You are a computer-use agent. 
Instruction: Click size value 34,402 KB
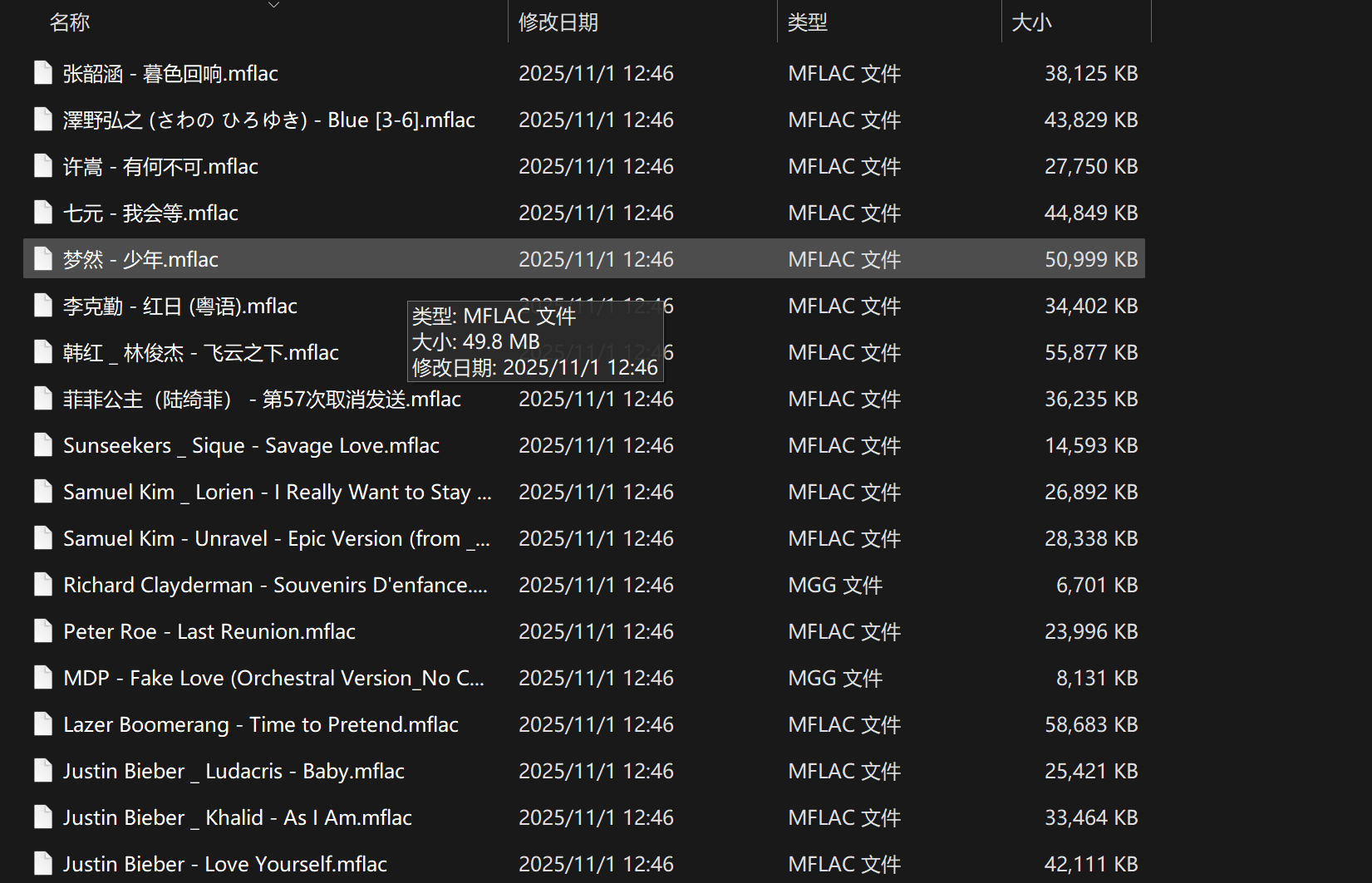(x=1091, y=306)
